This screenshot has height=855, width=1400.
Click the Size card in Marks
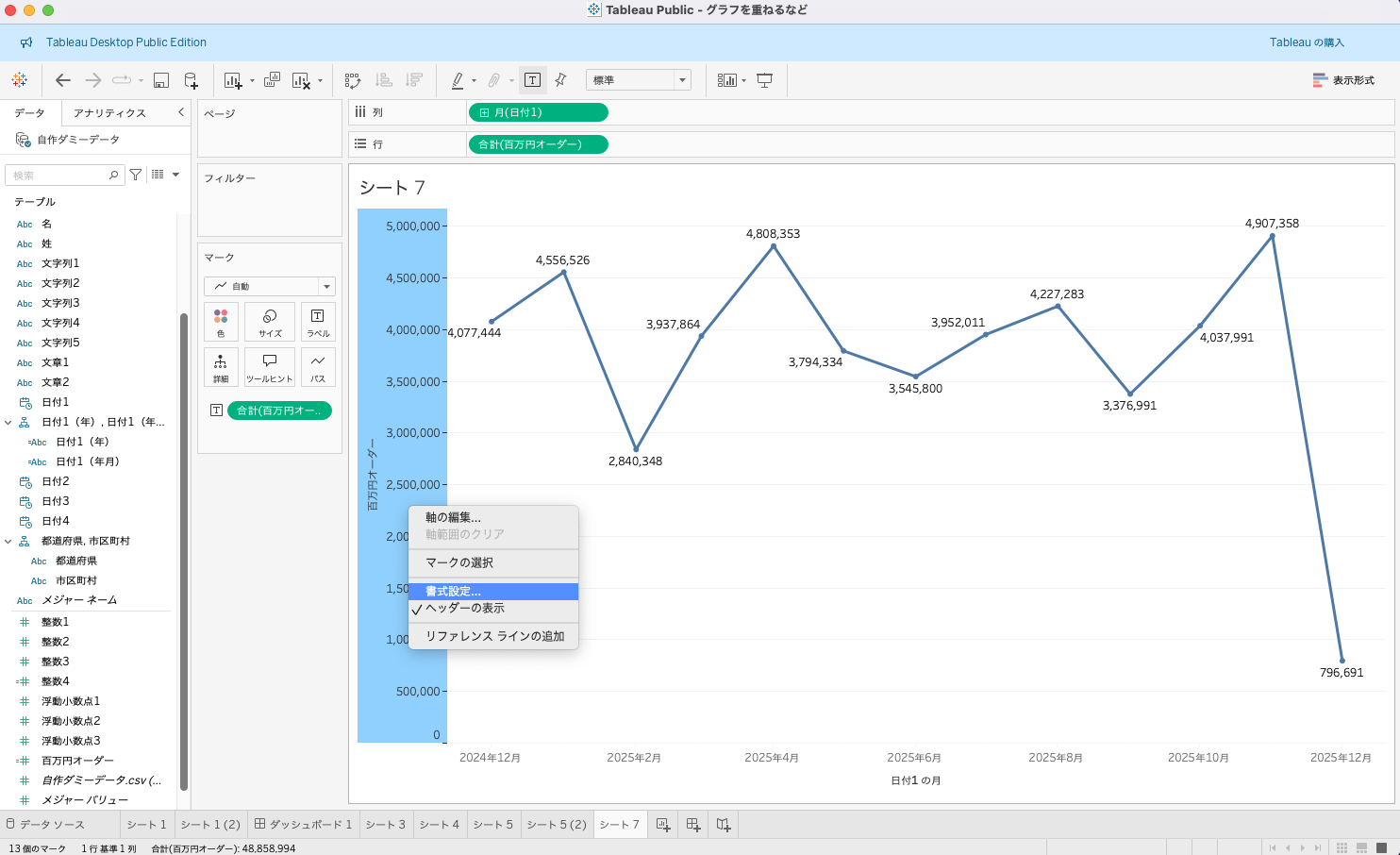pos(270,321)
